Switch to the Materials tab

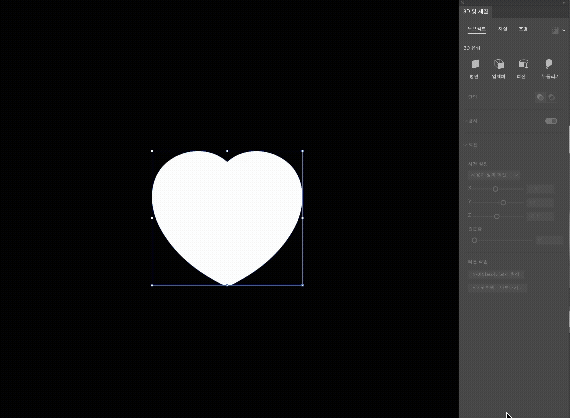pyautogui.click(x=502, y=29)
